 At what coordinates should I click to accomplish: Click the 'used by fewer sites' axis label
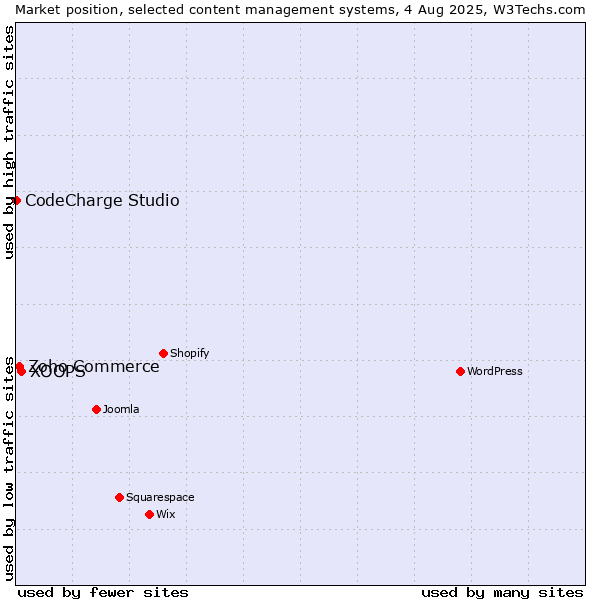103,593
